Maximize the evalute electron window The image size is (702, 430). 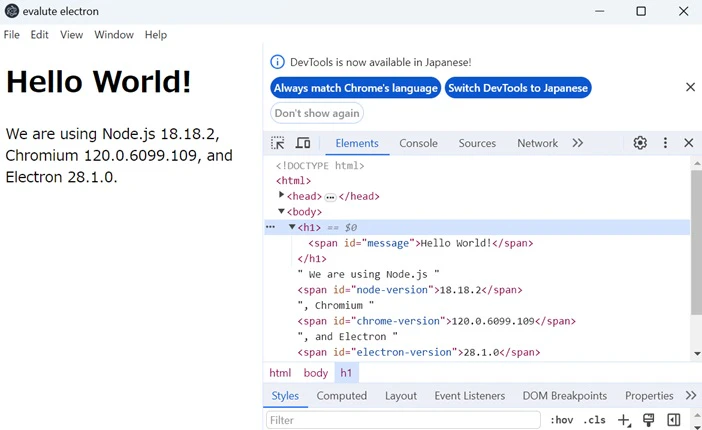click(641, 11)
